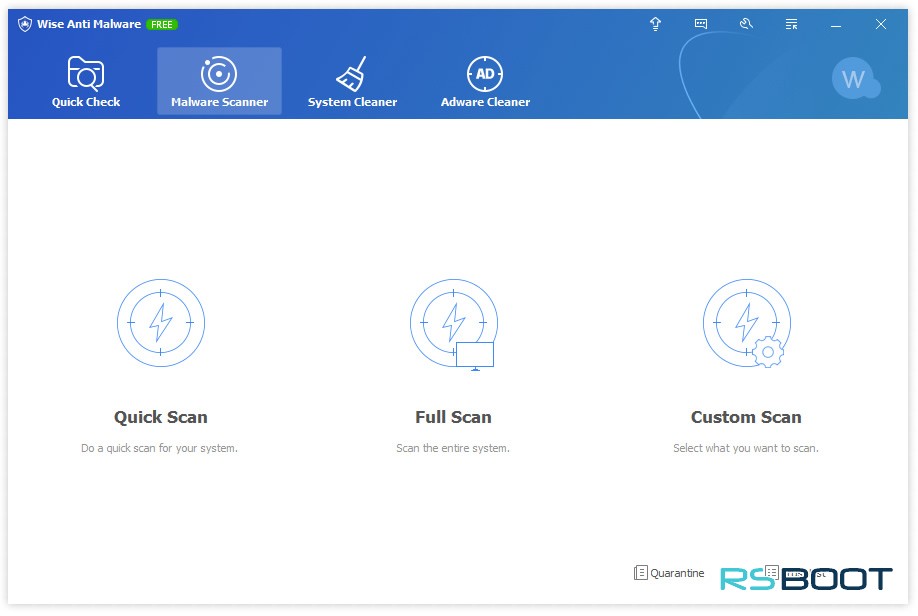Open the main menu list icon

coord(791,24)
